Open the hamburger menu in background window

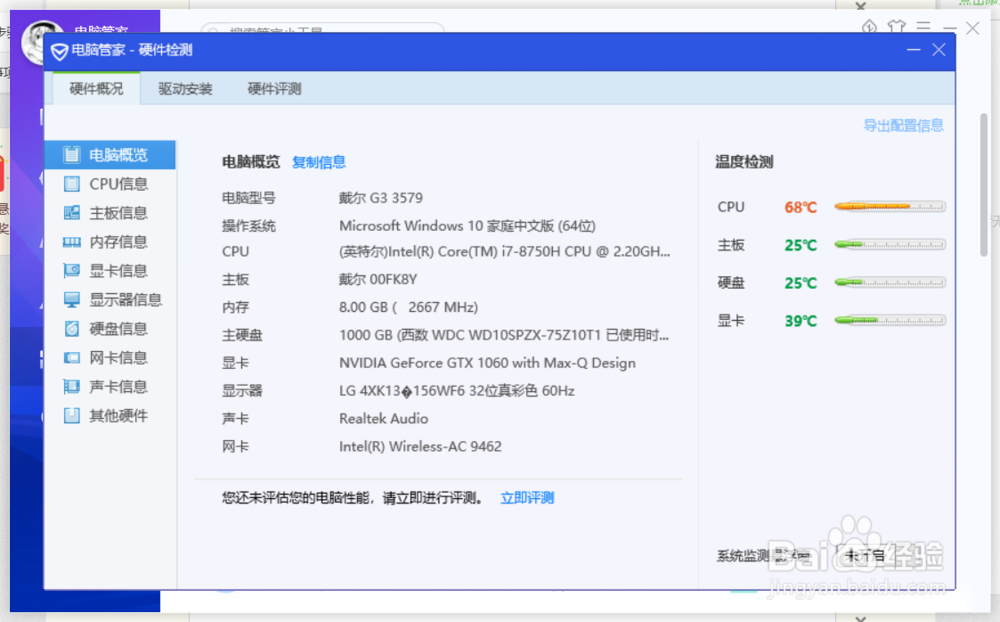[x=923, y=27]
